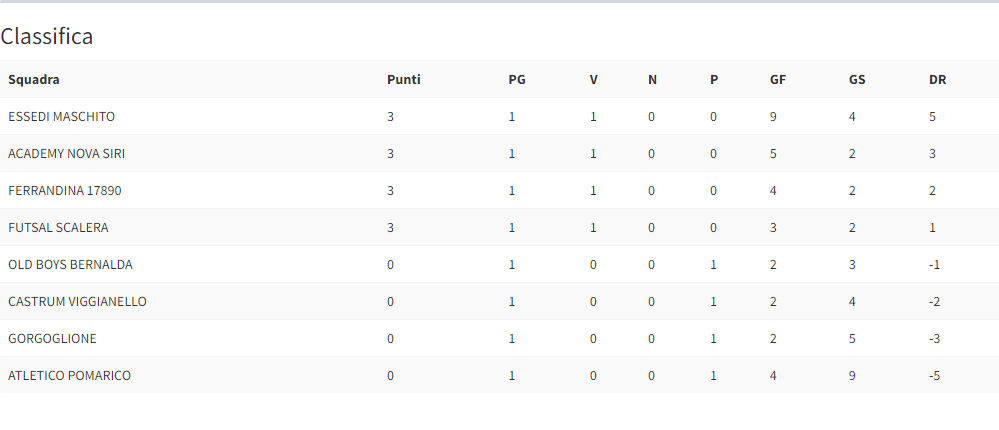999x430 pixels.
Task: Select the ACADEMY NOVA SIRI team row name
Action: coord(66,154)
